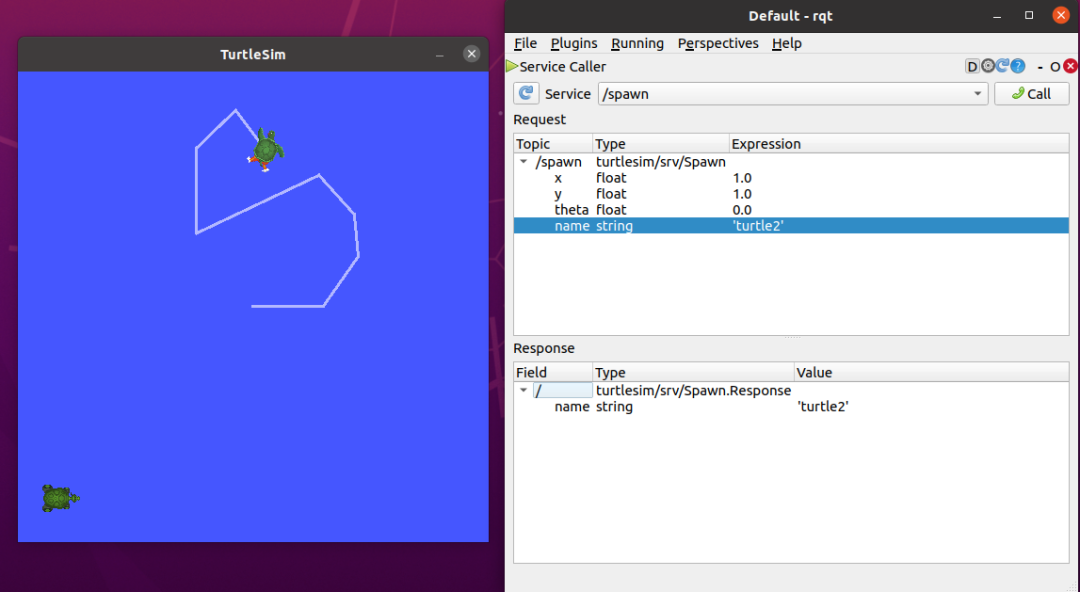Close the TurtleSim window
This screenshot has width=1080, height=592.
coord(471,54)
